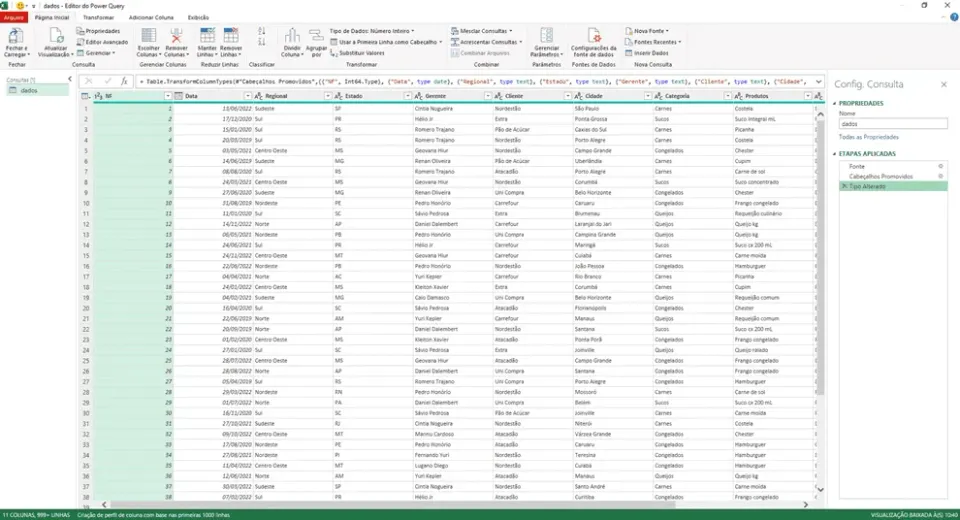Viewport: 960px width, 520px height.
Task: Open the Gerenciar menu in Consulta group
Action: pos(96,53)
